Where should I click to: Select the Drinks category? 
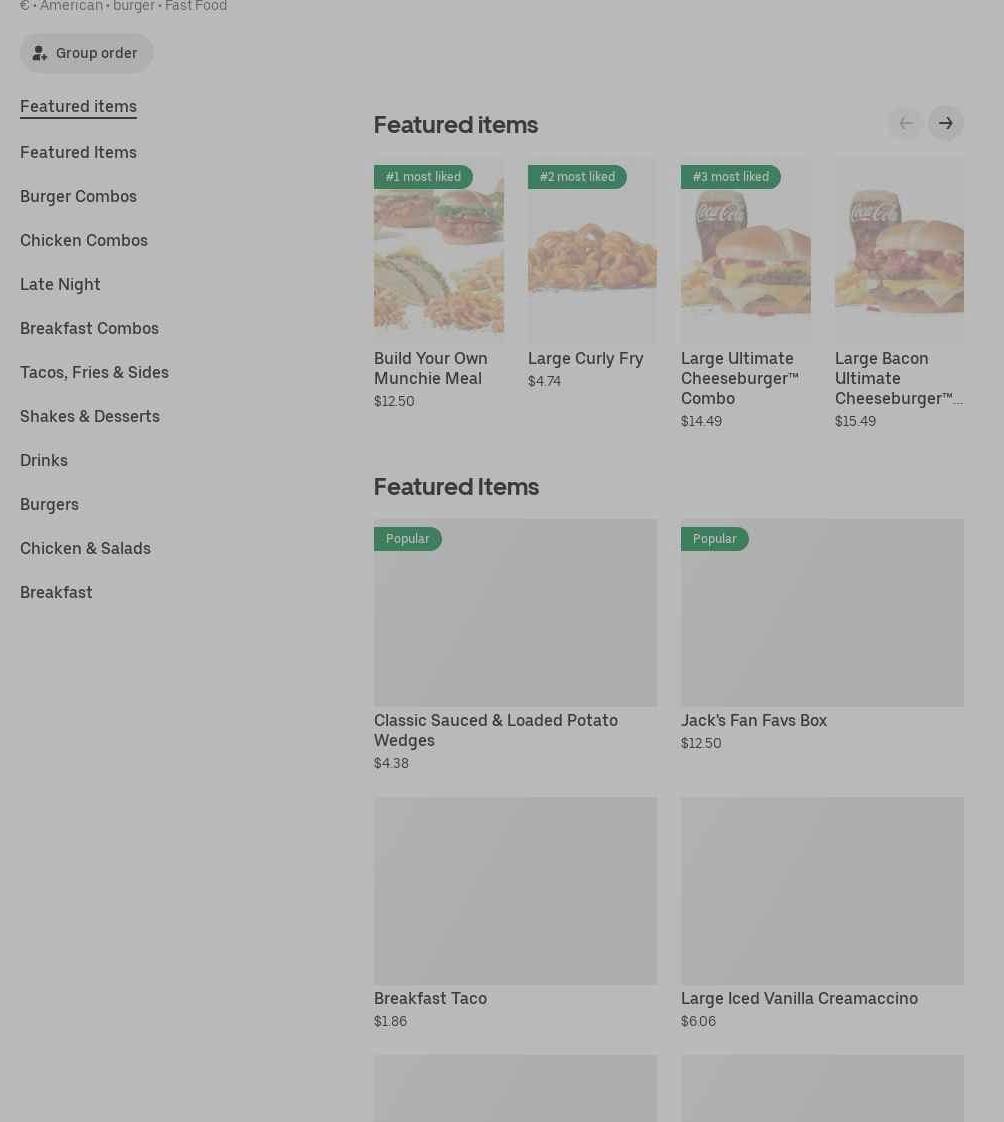(x=44, y=460)
